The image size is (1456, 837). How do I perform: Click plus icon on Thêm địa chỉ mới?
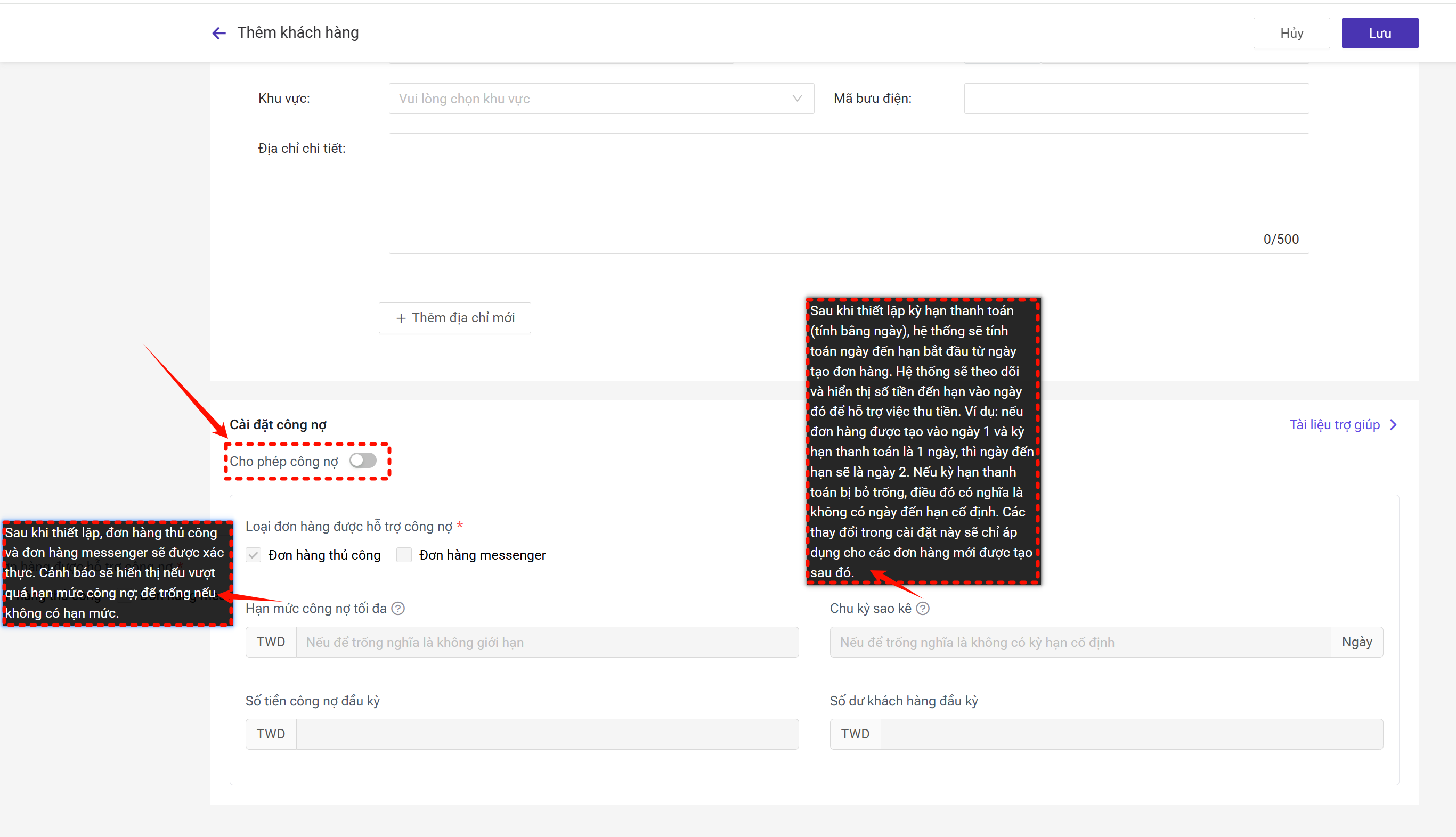coord(401,318)
